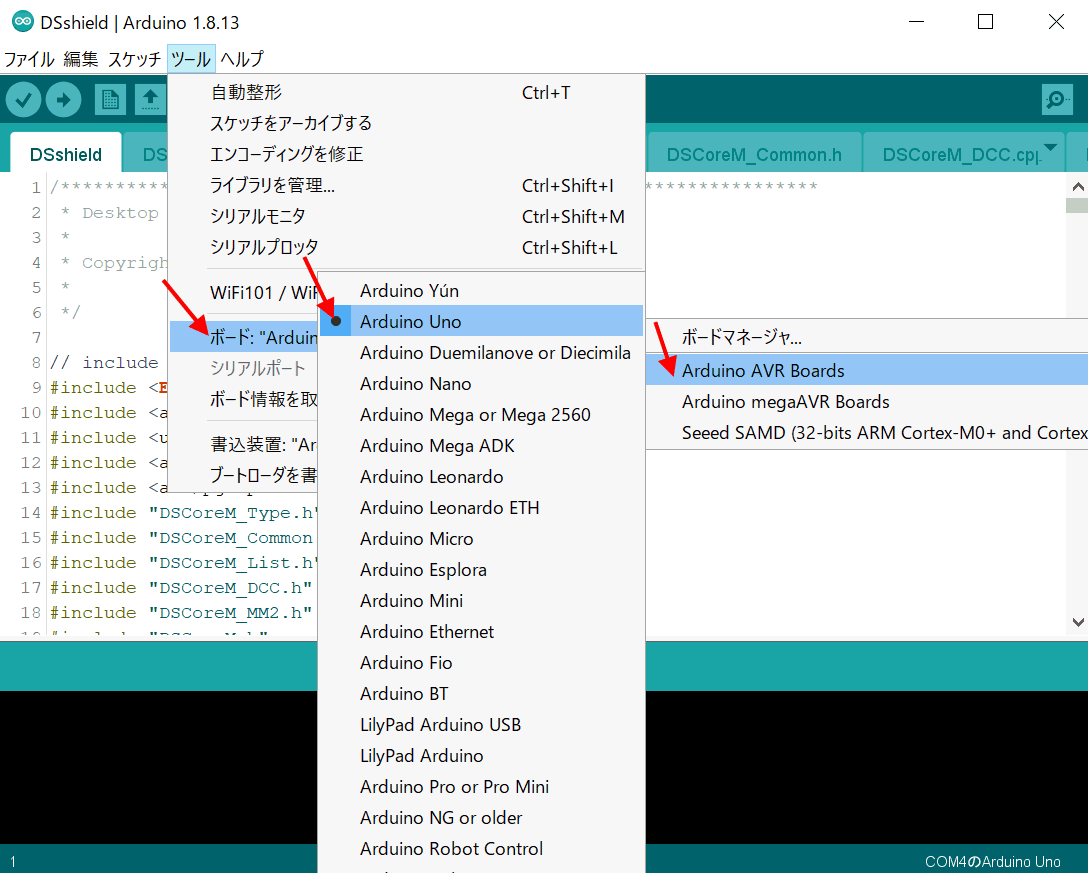Viewport: 1088px width, 873px height.
Task: Close the ツール menu in menu bar
Action: coord(191,59)
